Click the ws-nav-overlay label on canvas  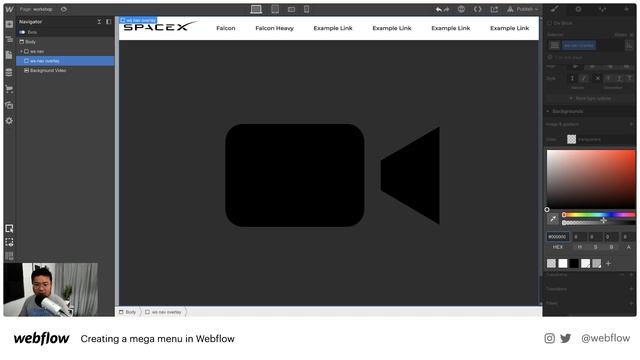click(138, 20)
